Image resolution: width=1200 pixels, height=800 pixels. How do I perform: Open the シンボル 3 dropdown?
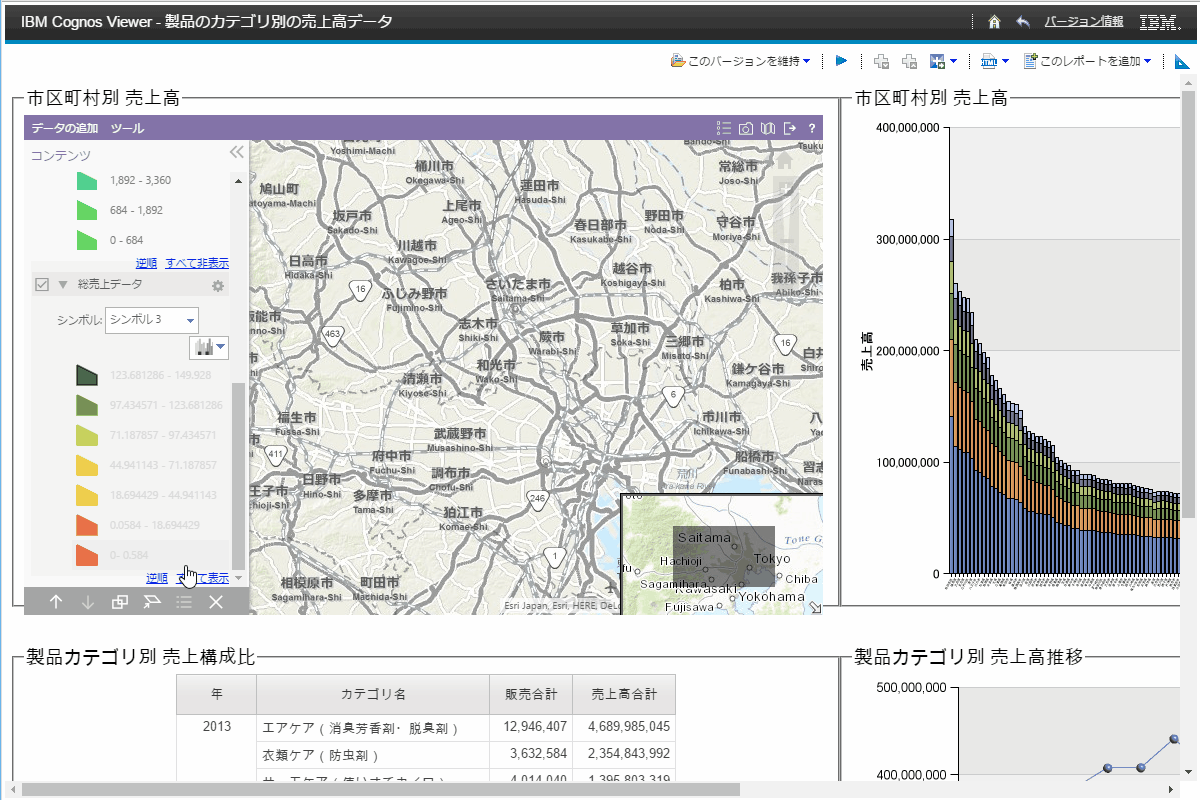click(152, 320)
